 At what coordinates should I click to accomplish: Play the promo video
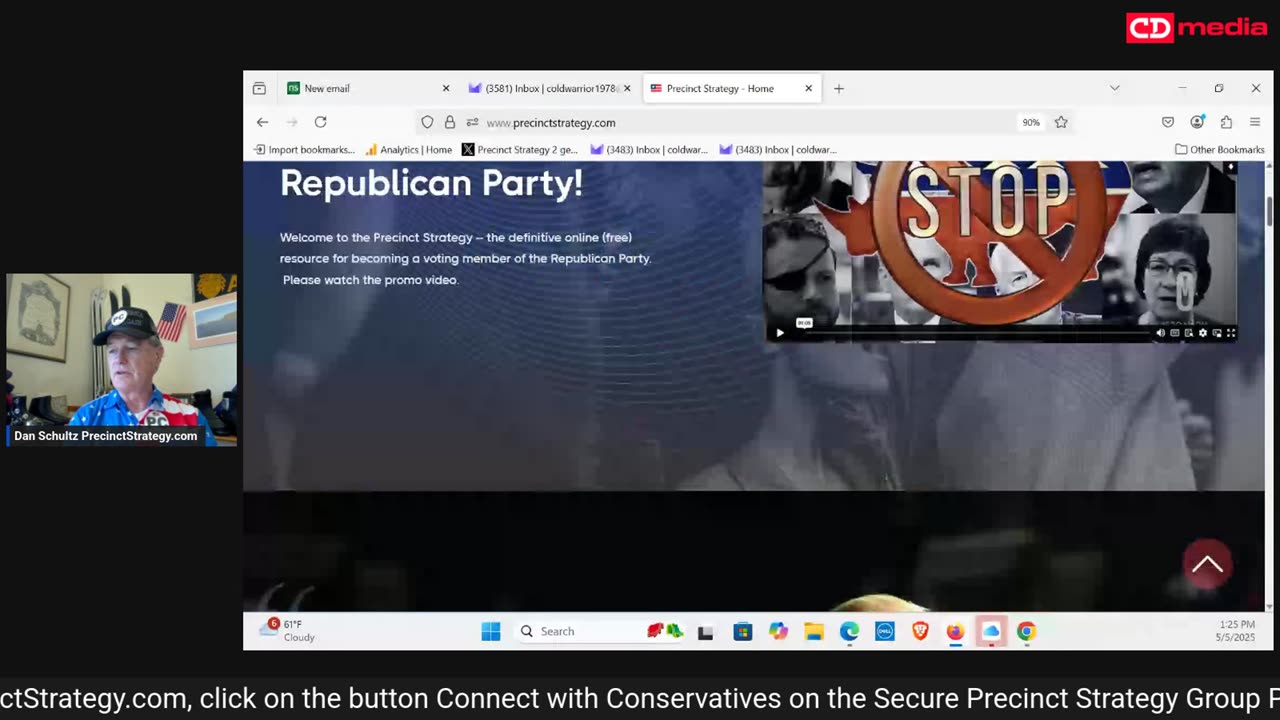780,333
